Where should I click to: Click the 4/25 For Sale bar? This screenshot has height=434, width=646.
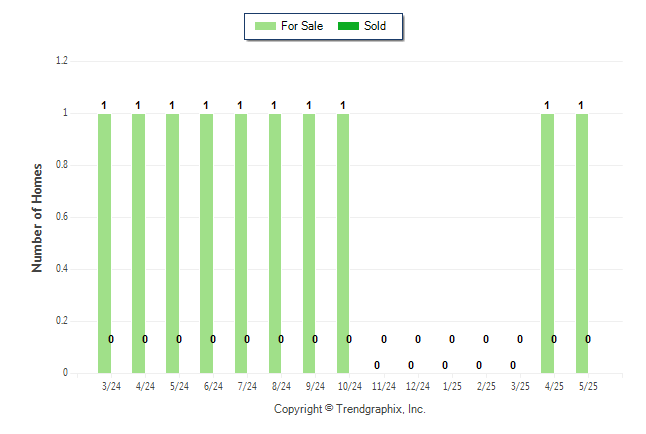coord(548,244)
